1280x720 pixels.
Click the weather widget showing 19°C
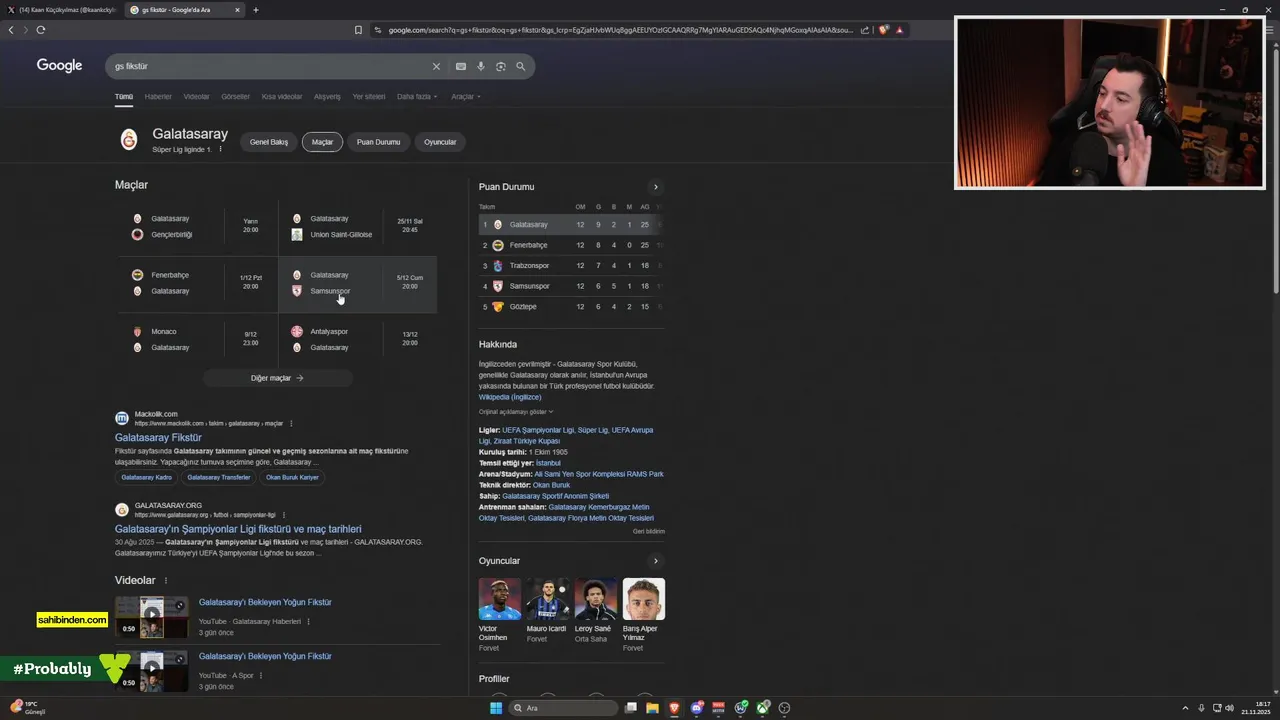pyautogui.click(x=28, y=707)
